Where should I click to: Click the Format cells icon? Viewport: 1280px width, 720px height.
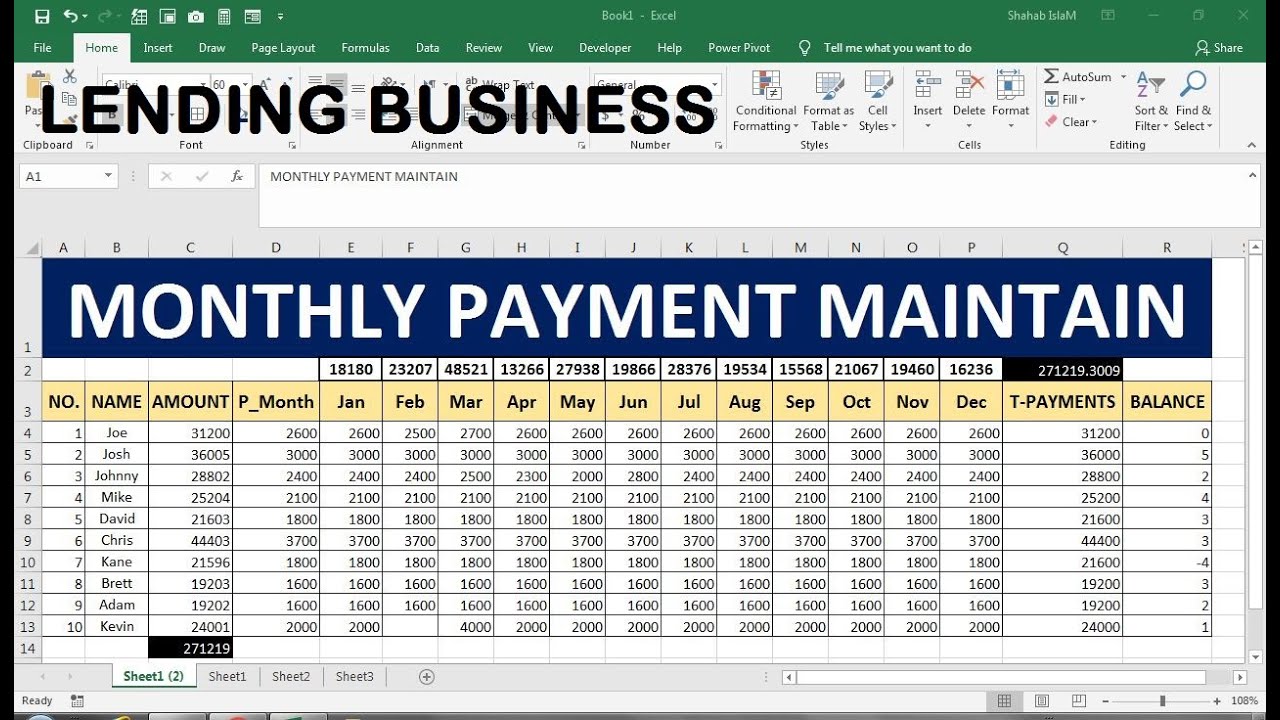[1010, 85]
